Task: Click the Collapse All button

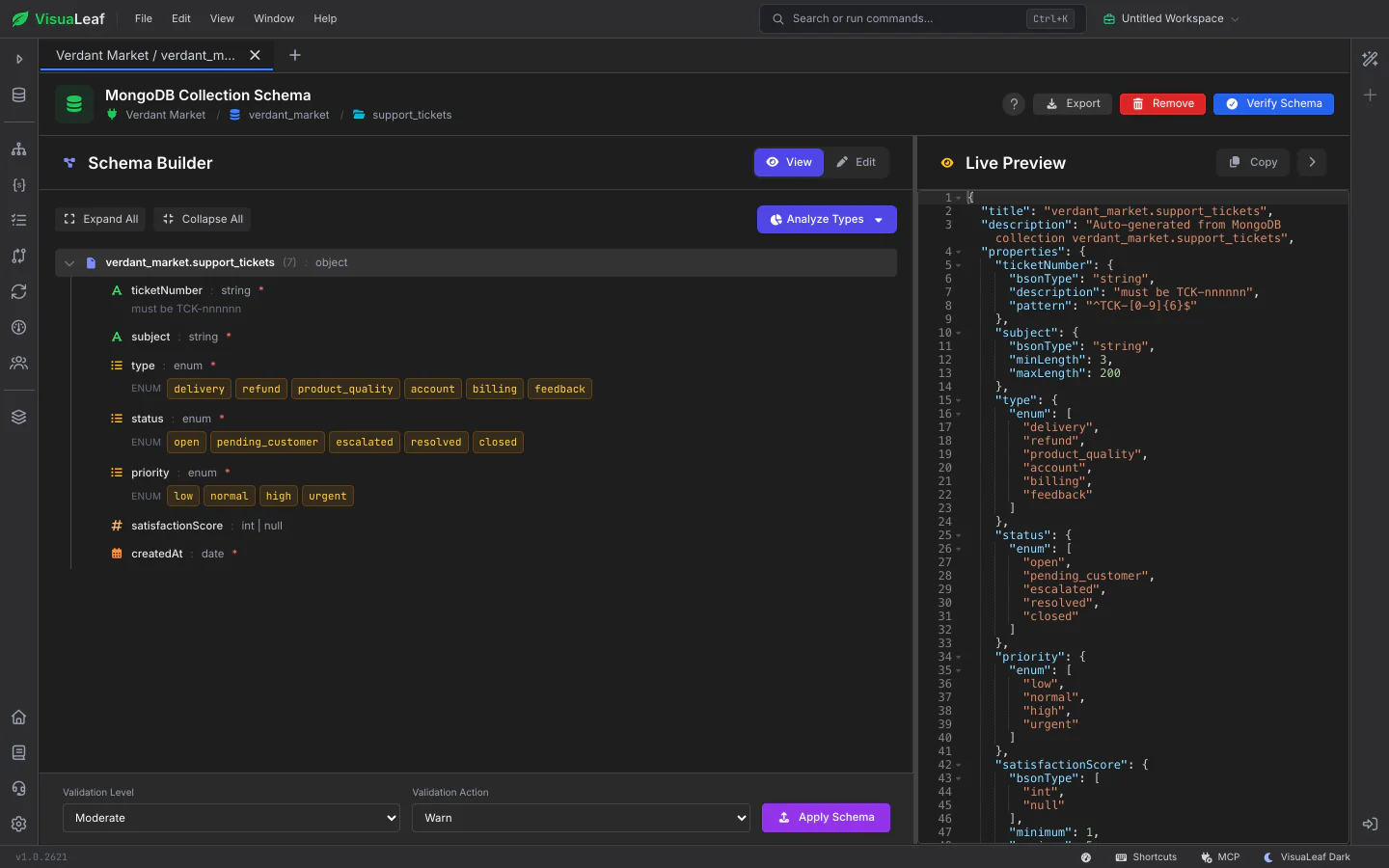Action: click(202, 220)
